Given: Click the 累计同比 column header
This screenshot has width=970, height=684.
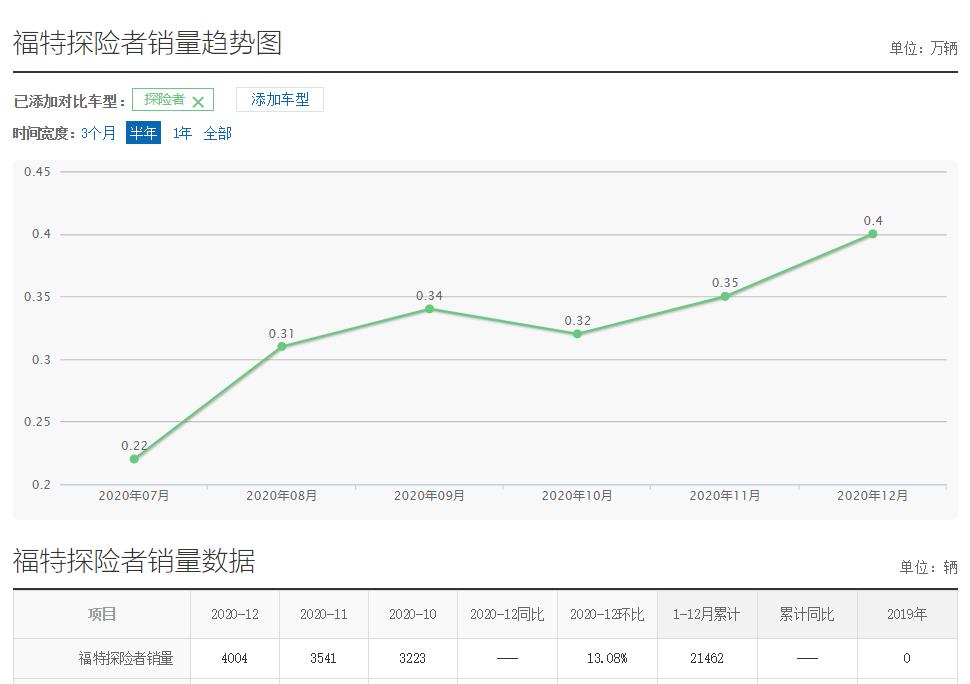Looking at the screenshot, I should tap(807, 614).
